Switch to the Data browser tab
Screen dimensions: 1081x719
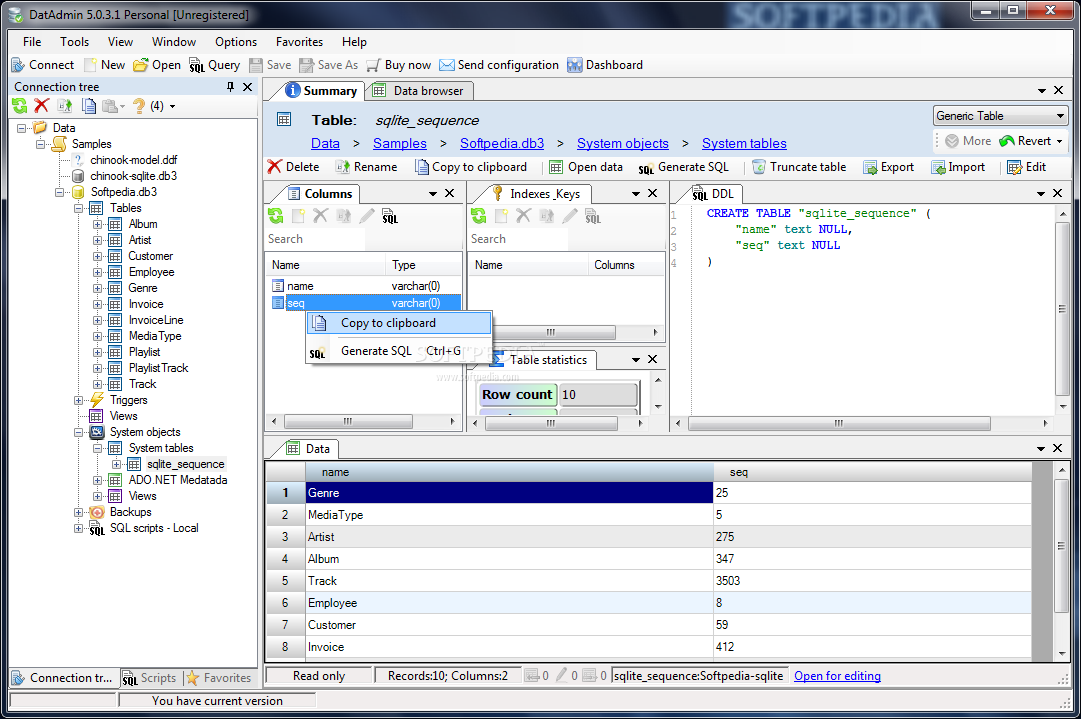pyautogui.click(x=418, y=91)
